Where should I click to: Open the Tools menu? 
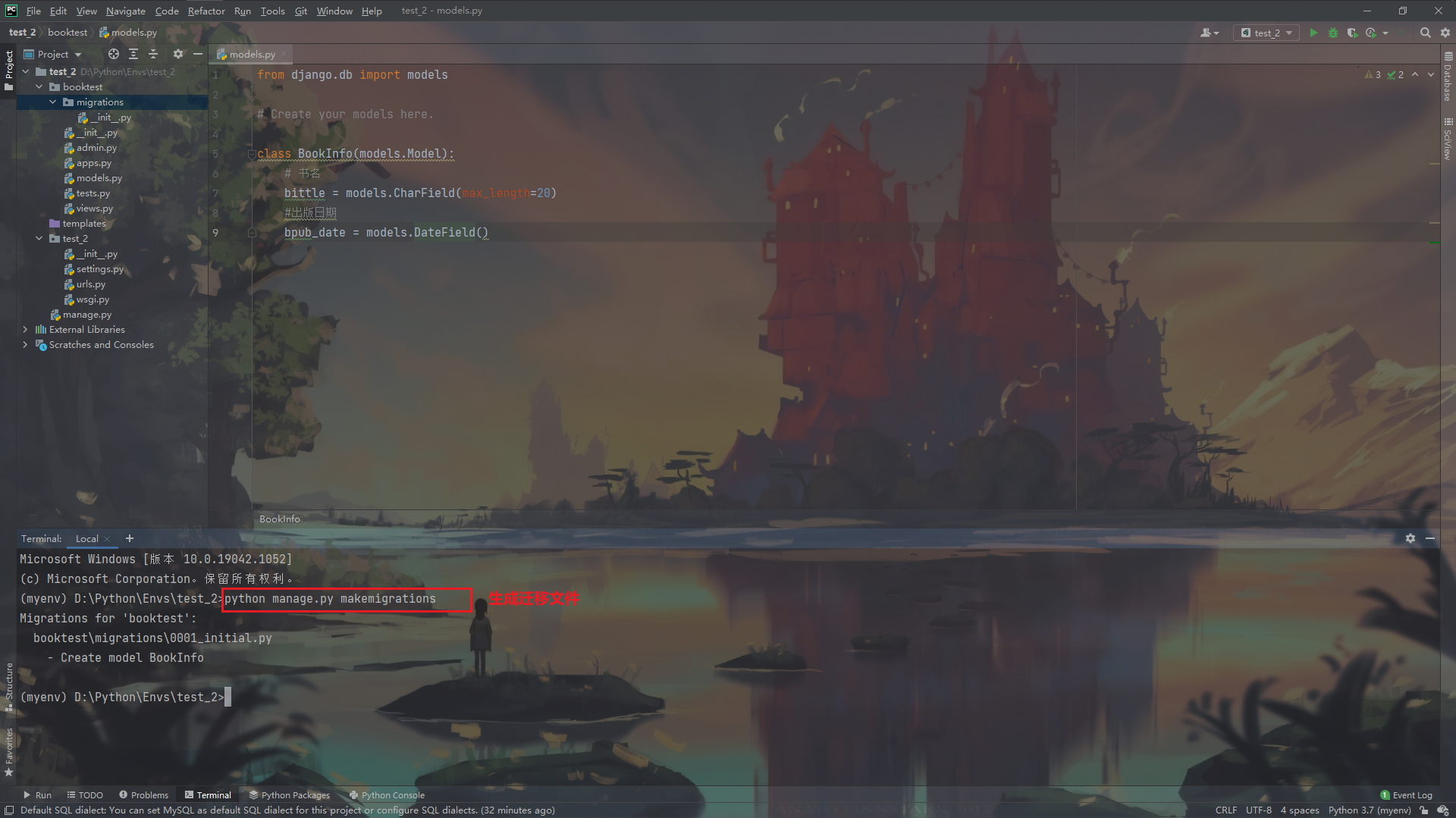tap(272, 11)
